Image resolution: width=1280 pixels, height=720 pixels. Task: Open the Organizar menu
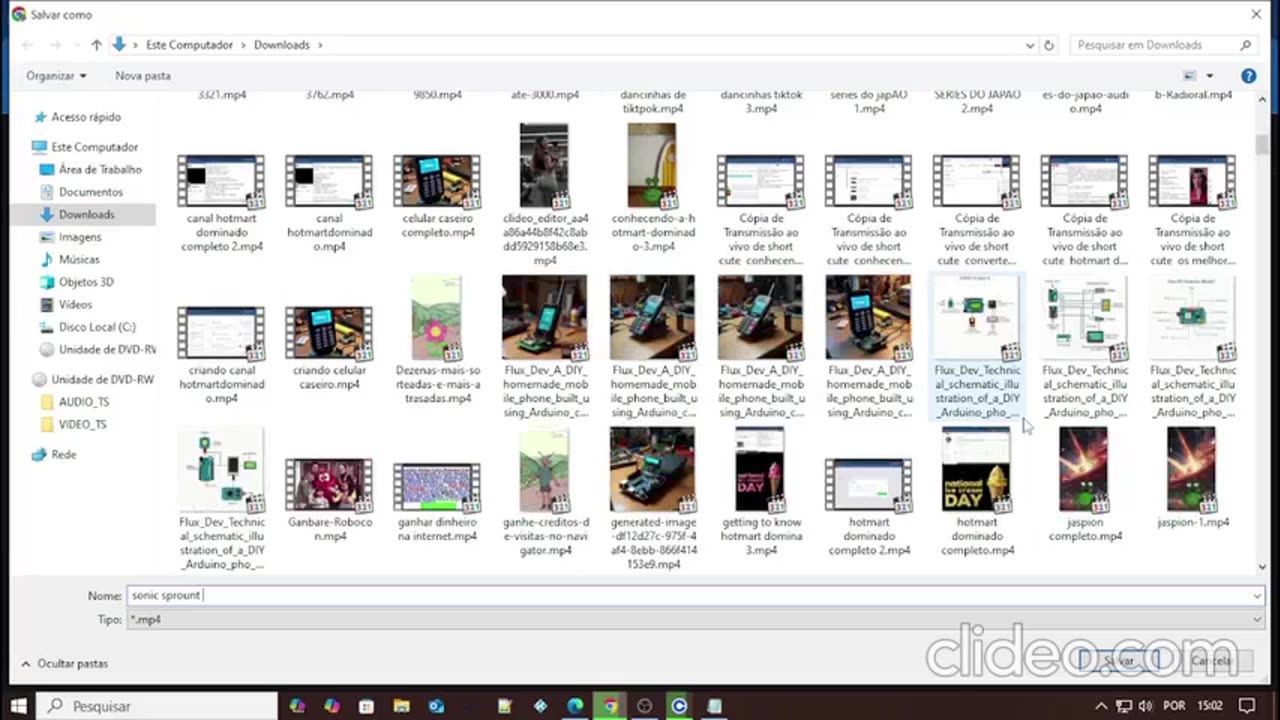(x=56, y=76)
